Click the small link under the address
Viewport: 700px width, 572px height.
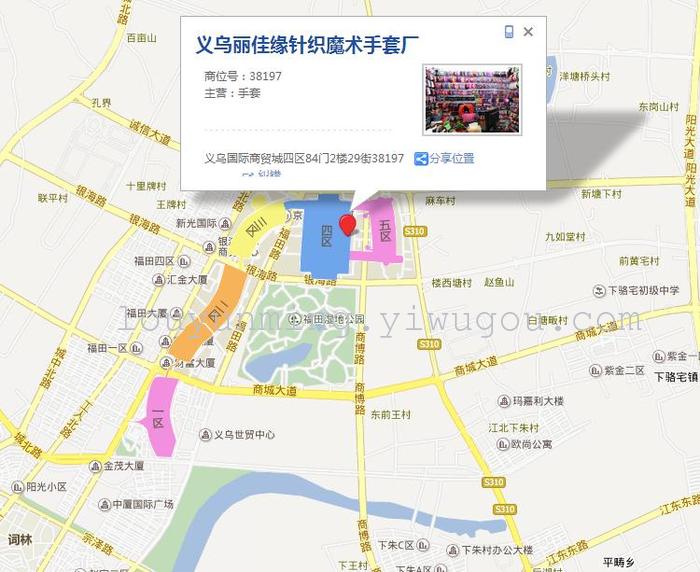pyautogui.click(x=262, y=174)
